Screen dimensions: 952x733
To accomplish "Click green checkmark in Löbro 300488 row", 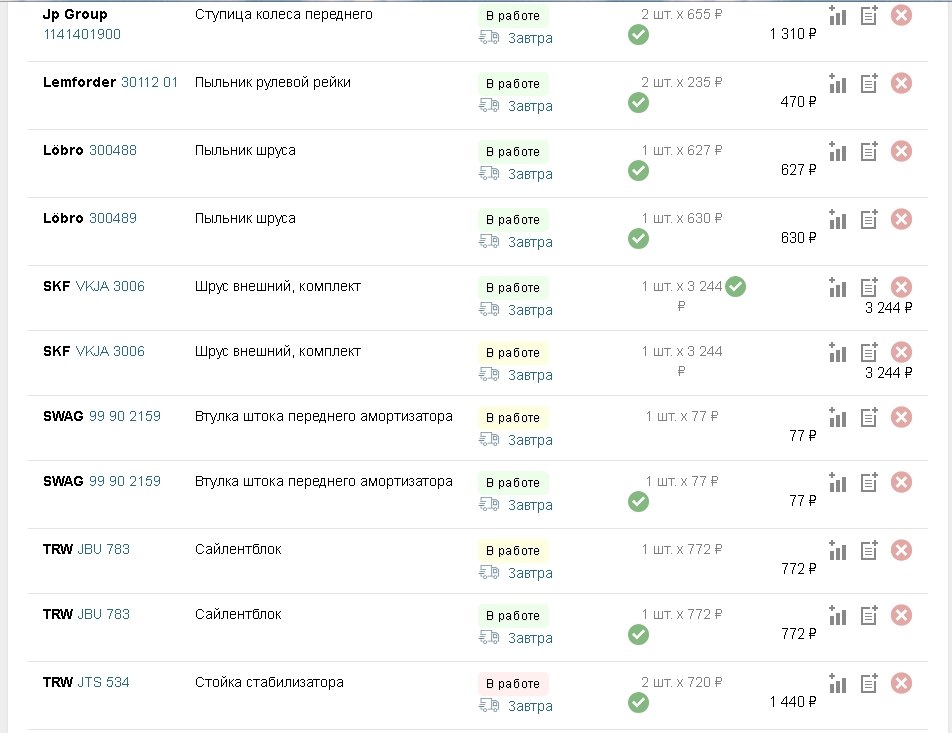I will 638,171.
